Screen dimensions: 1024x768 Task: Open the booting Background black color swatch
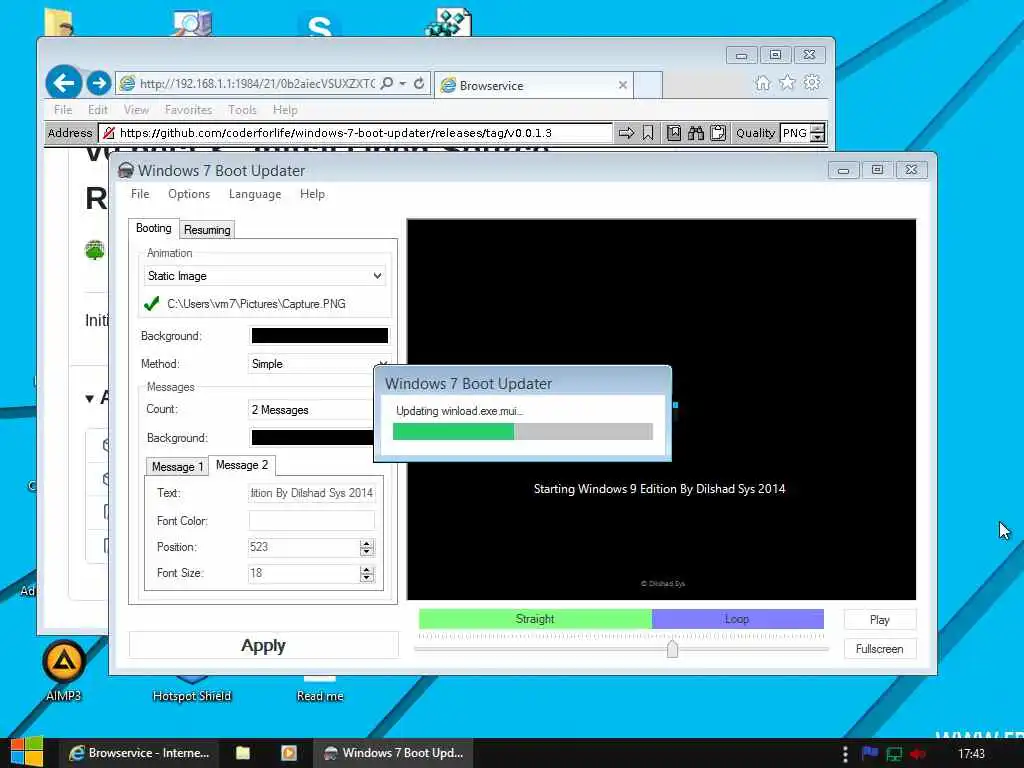(x=319, y=336)
